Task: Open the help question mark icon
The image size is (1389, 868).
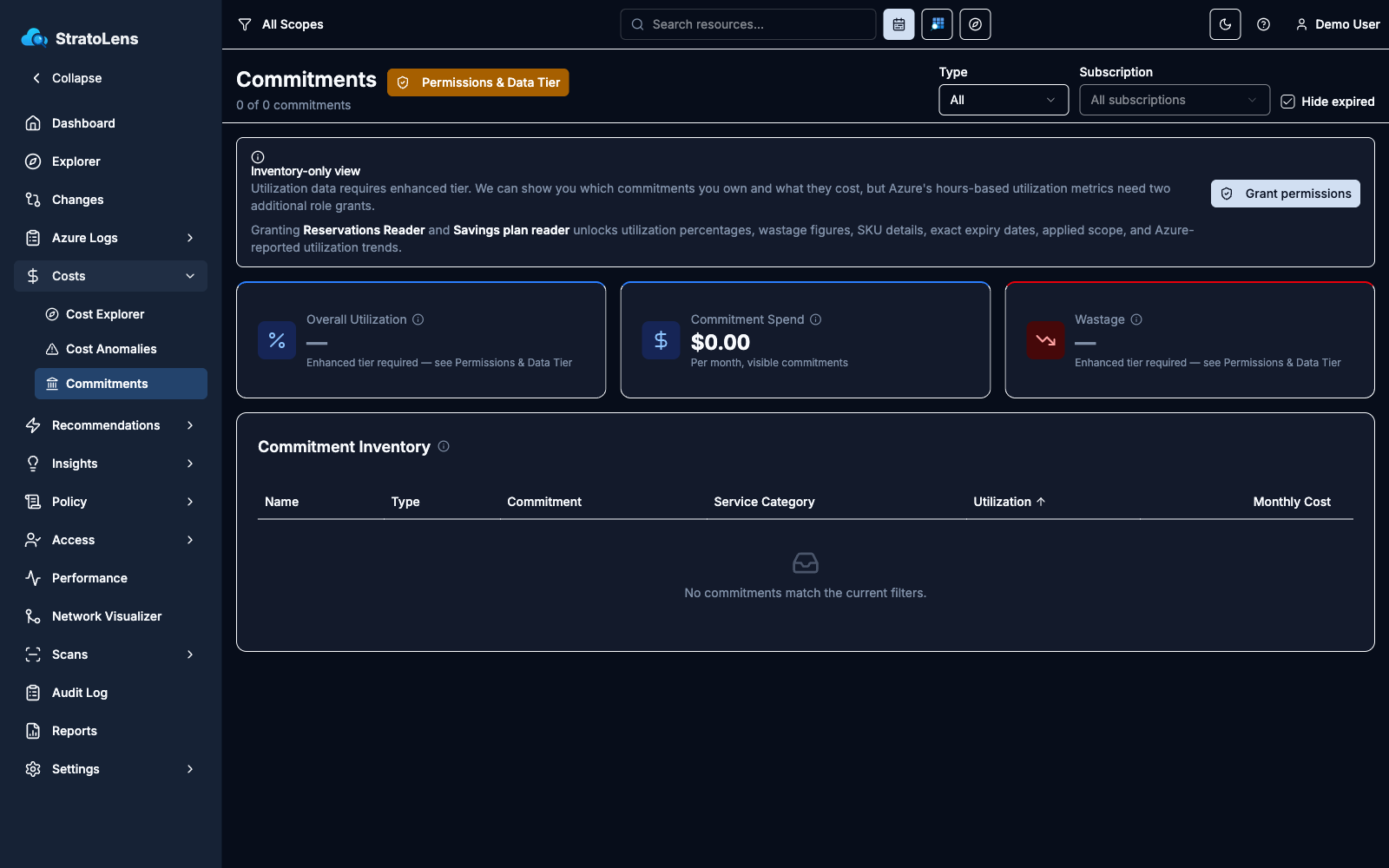Action: pos(1264,24)
